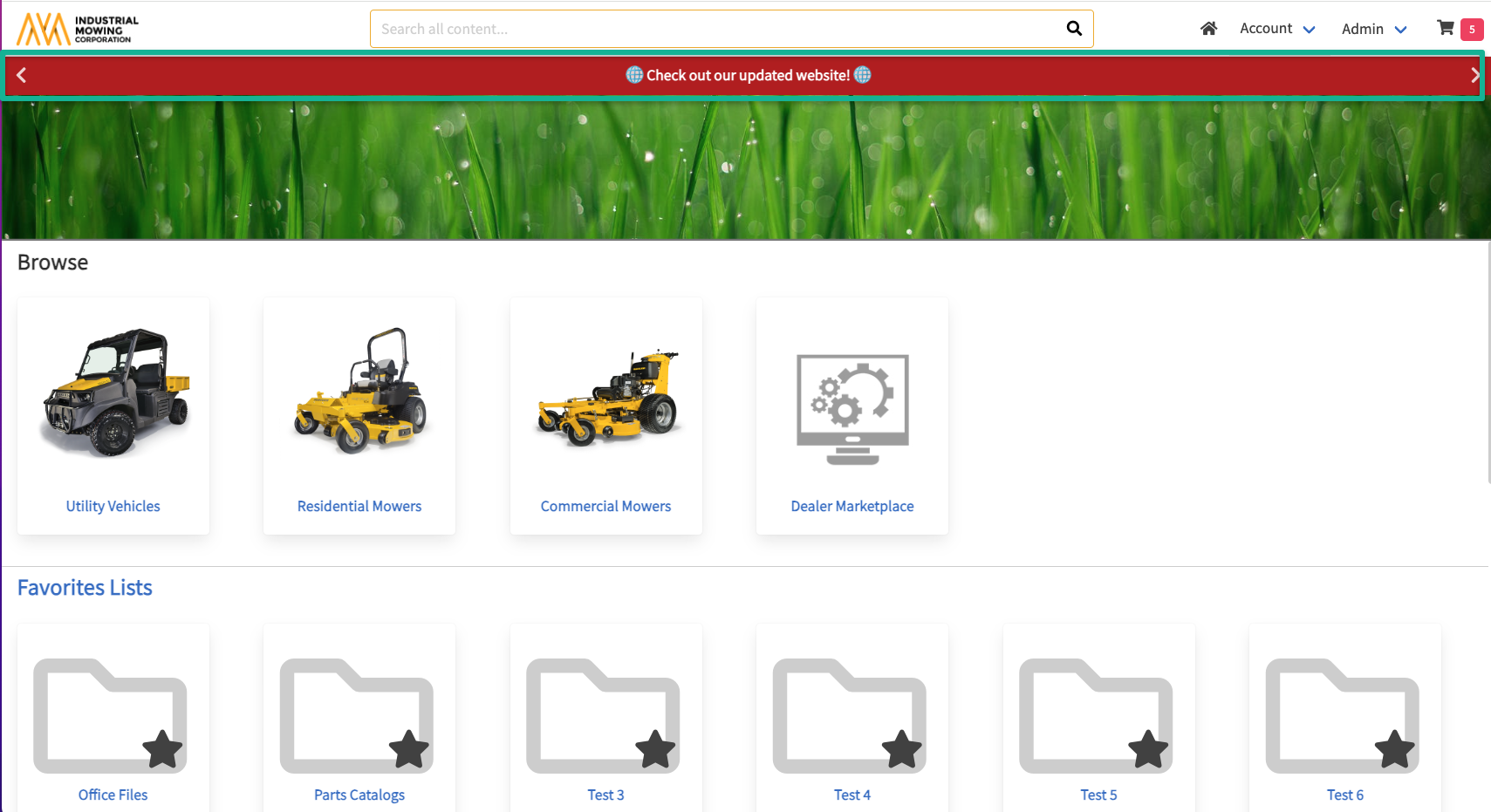The width and height of the screenshot is (1491, 812).
Task: Select the Test 6 folder icon
Action: pyautogui.click(x=1343, y=716)
